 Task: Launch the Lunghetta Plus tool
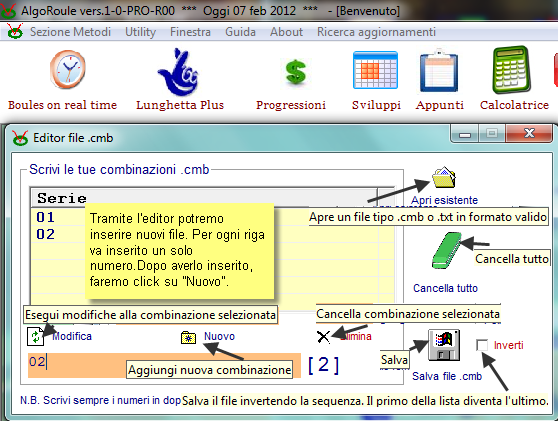pos(178,72)
